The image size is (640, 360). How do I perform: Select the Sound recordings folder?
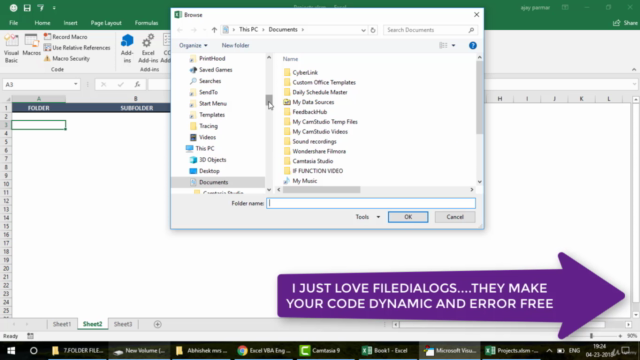tap(314, 141)
